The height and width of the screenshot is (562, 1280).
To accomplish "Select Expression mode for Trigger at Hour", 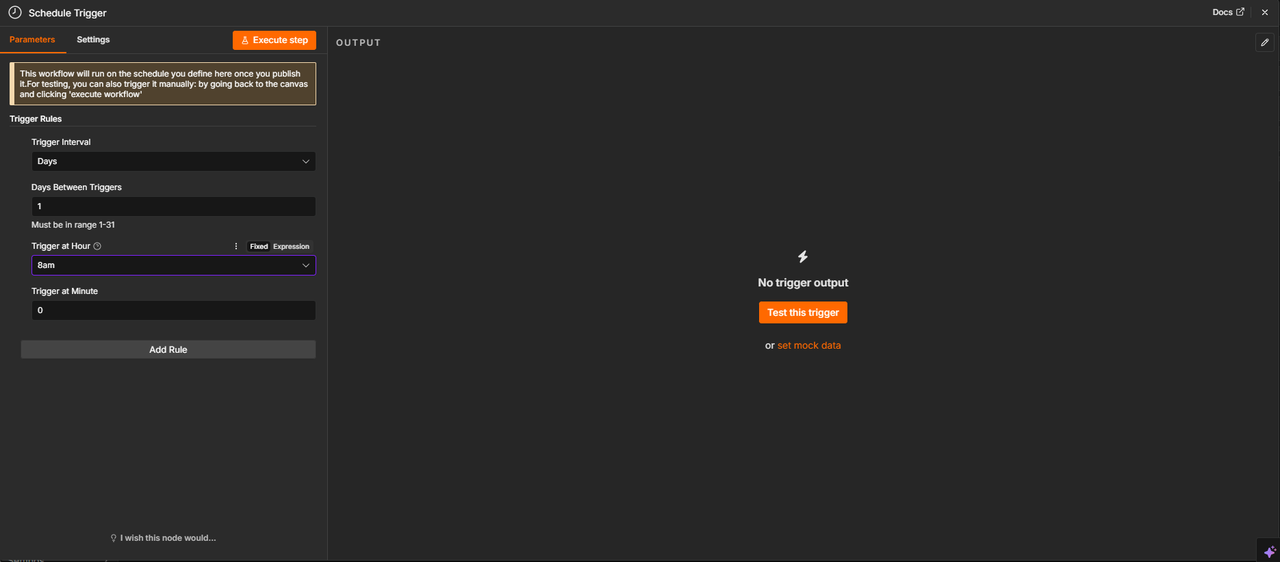I will 291,246.
